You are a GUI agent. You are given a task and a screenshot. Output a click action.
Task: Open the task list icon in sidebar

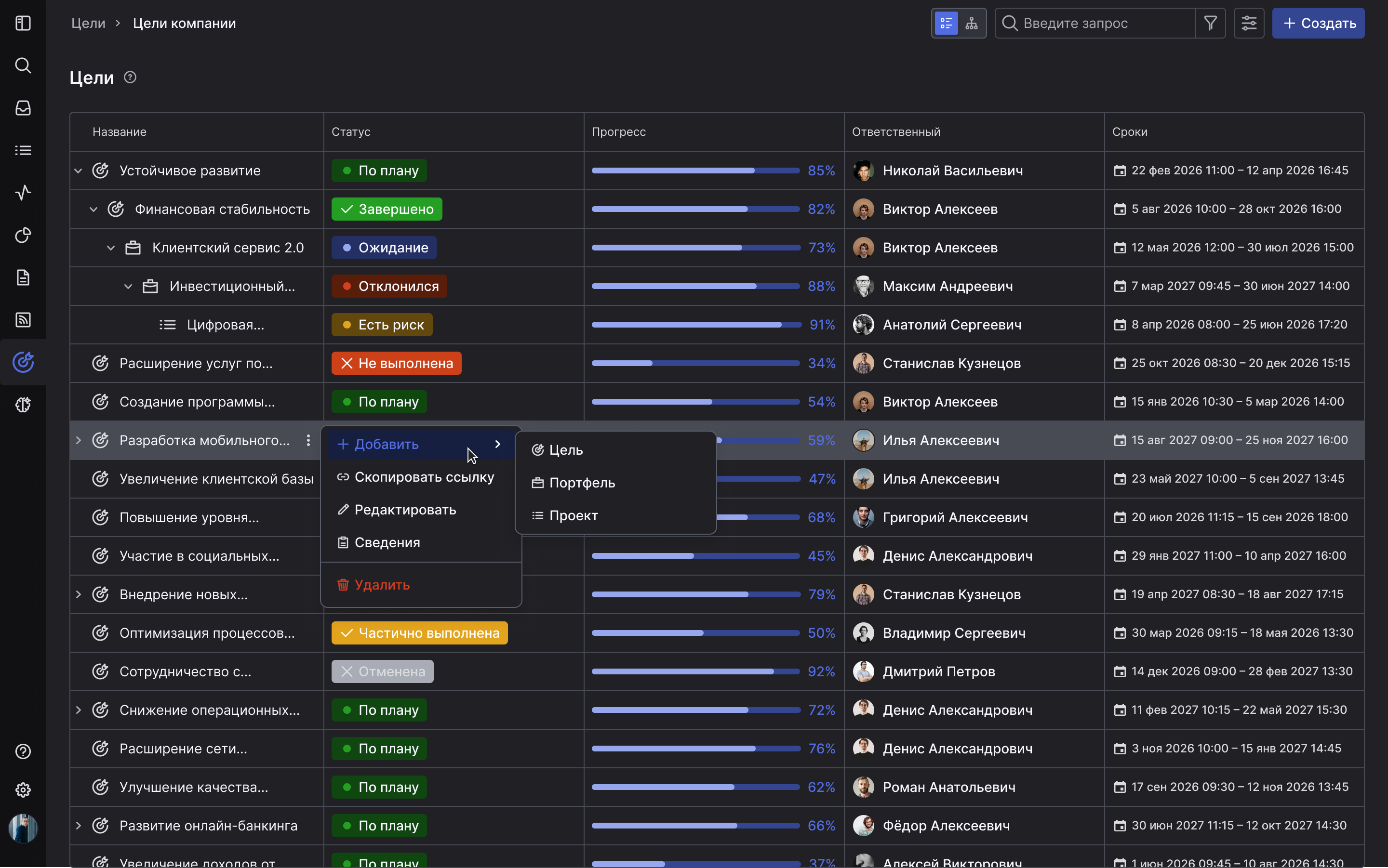(x=23, y=150)
